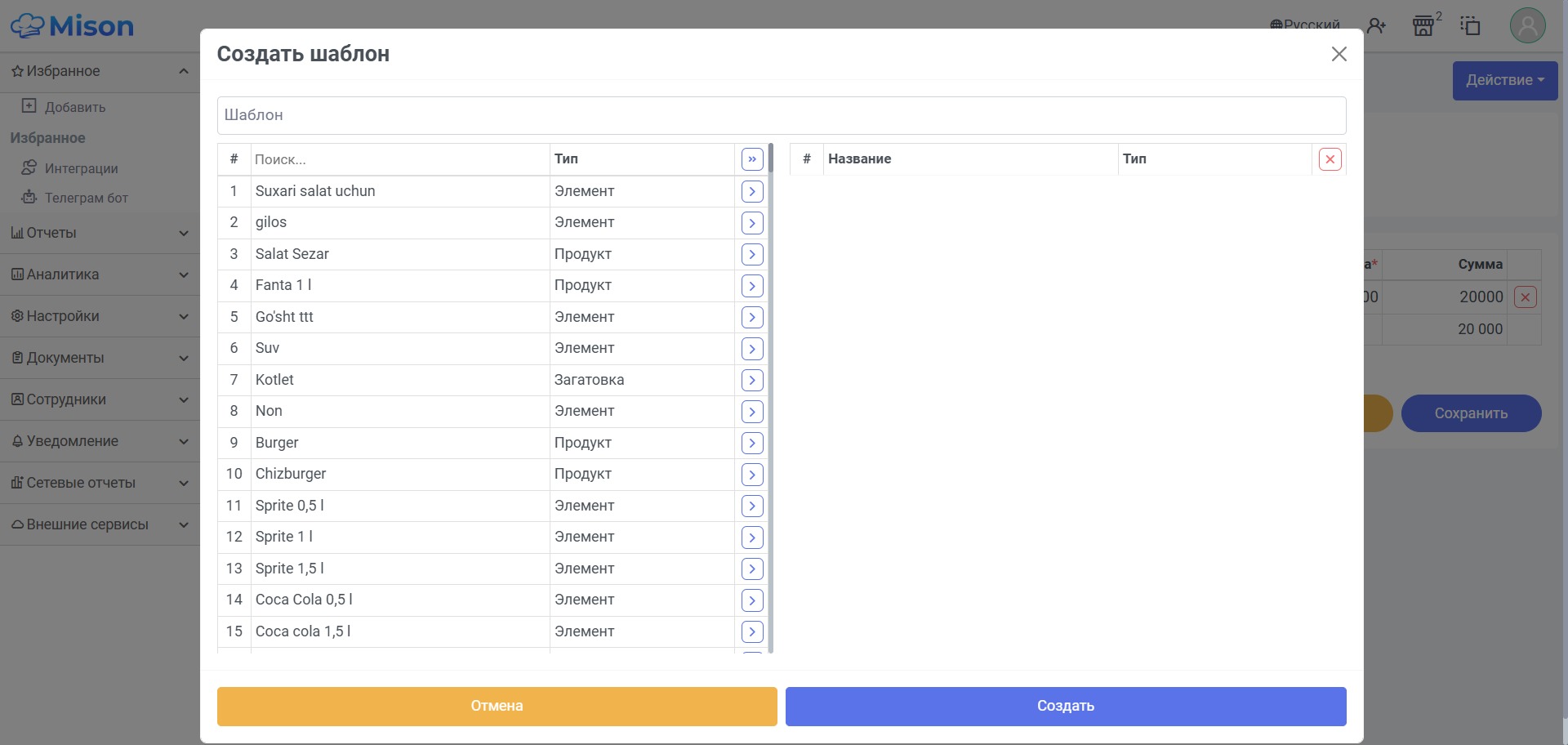Collapse the Избранное sidebar section

[100, 71]
